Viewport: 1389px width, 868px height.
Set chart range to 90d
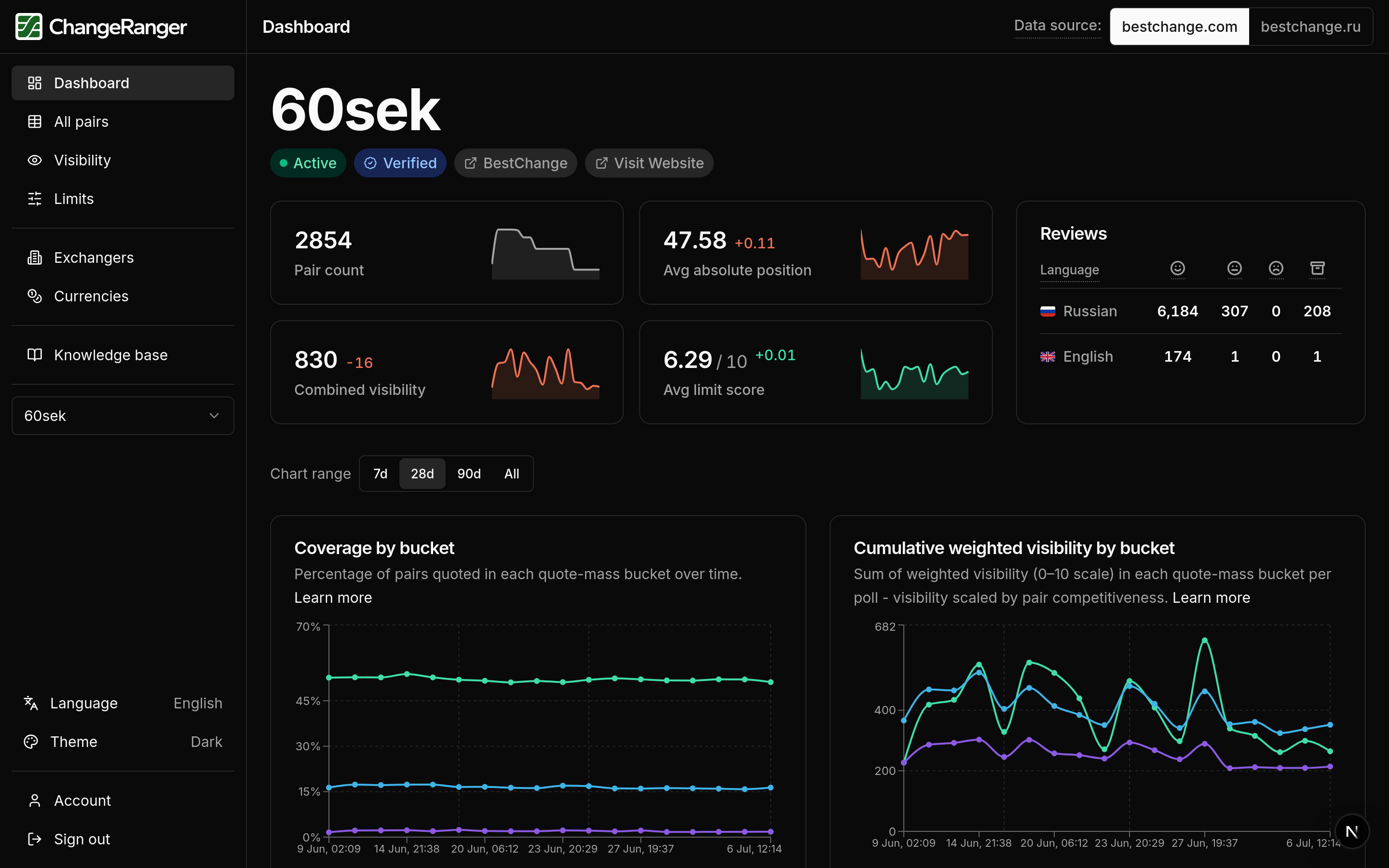tap(469, 474)
